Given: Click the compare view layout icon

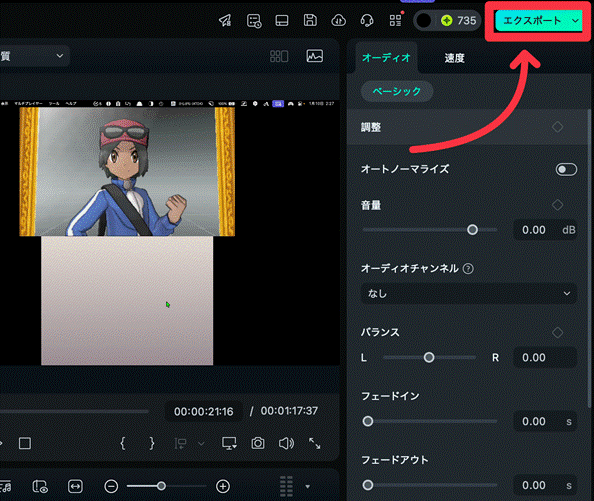Looking at the screenshot, I should (x=279, y=56).
